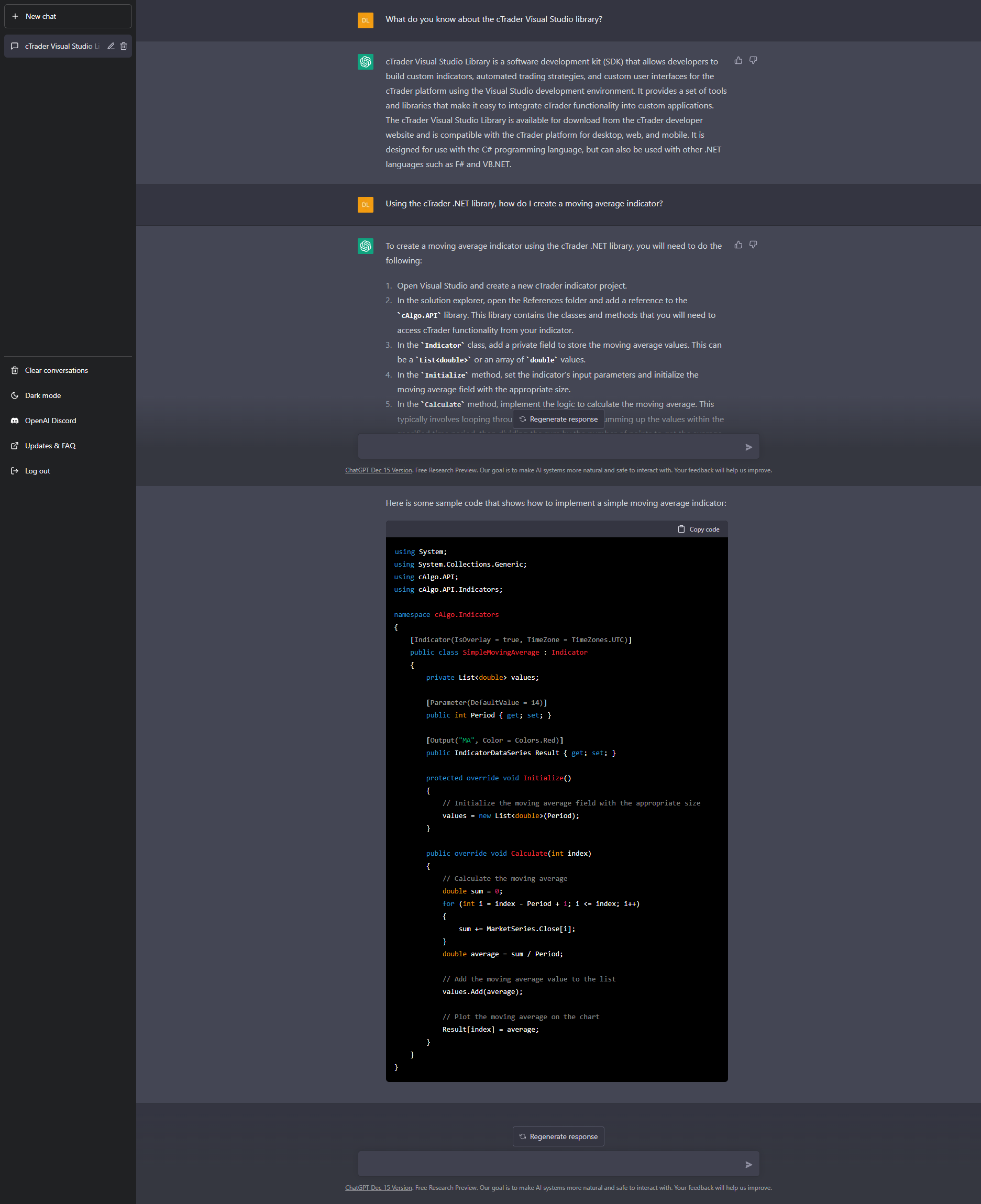Click the first ChatGPT logo avatar
This screenshot has height=1204, width=981.
click(366, 62)
